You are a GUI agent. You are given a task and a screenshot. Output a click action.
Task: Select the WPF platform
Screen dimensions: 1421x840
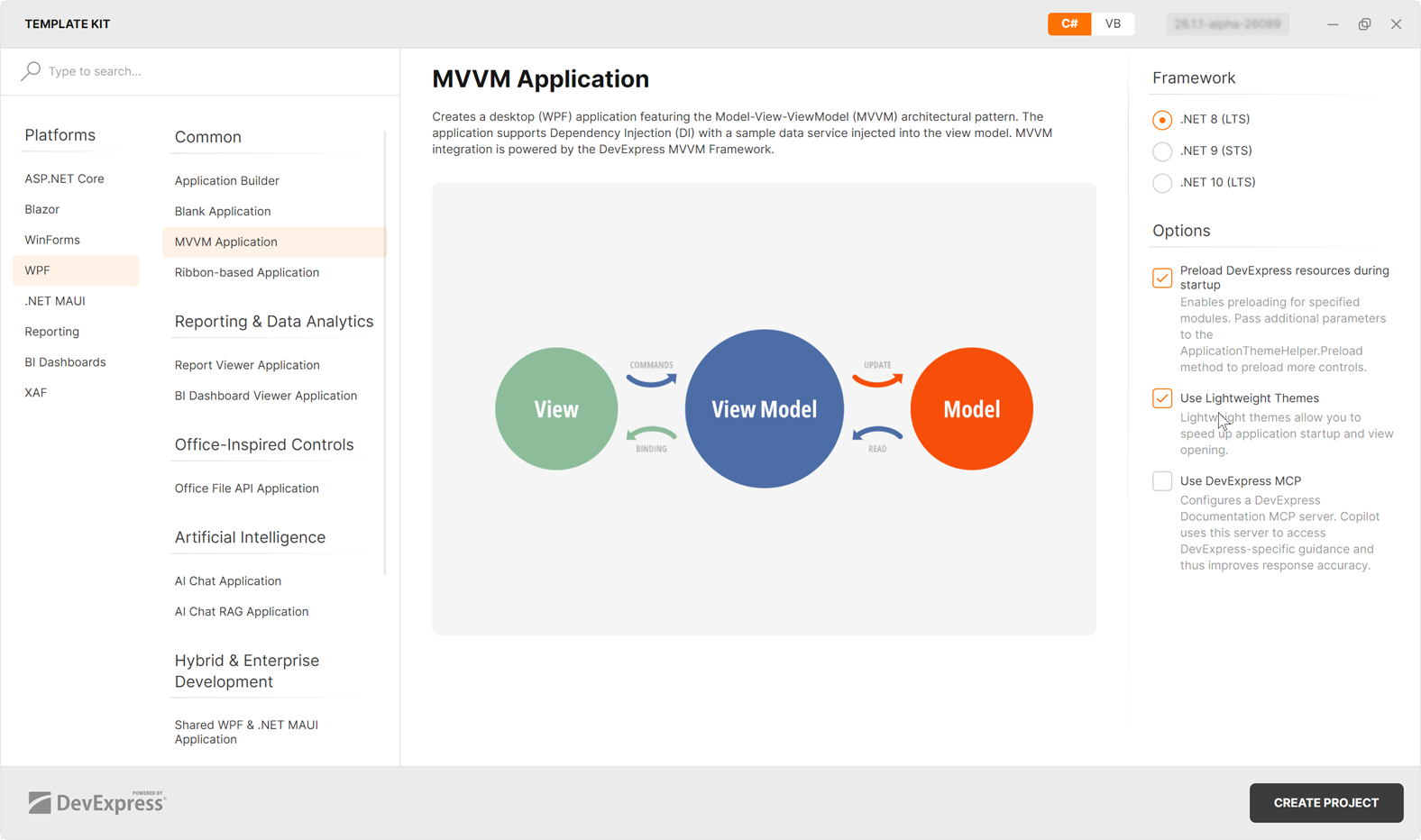[76, 270]
